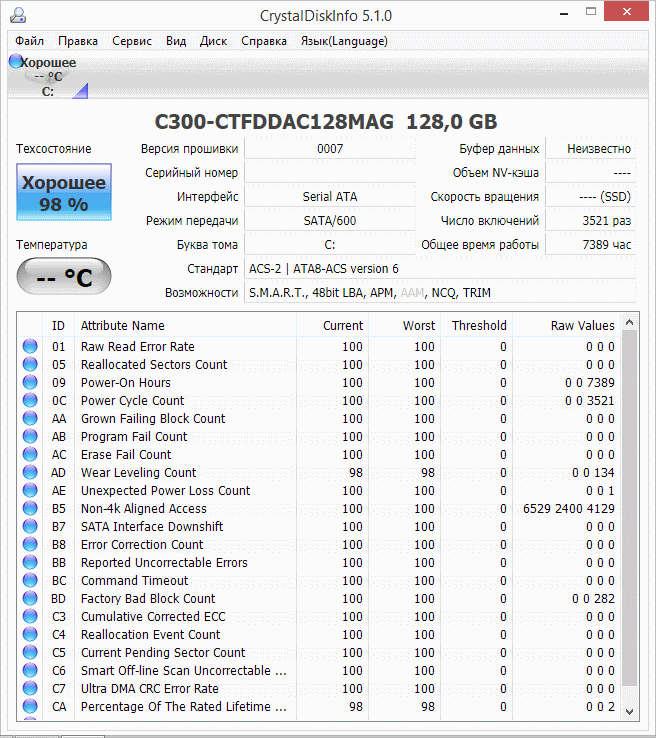
Task: Click raw value 6529 2400 4129
Action: point(568,508)
